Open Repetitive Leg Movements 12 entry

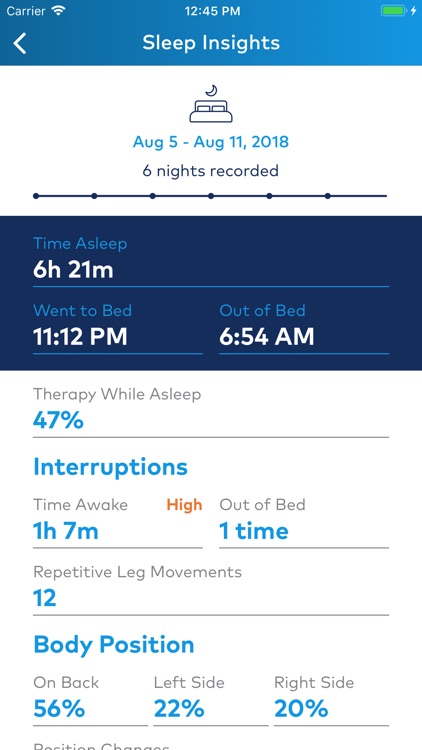tap(211, 589)
